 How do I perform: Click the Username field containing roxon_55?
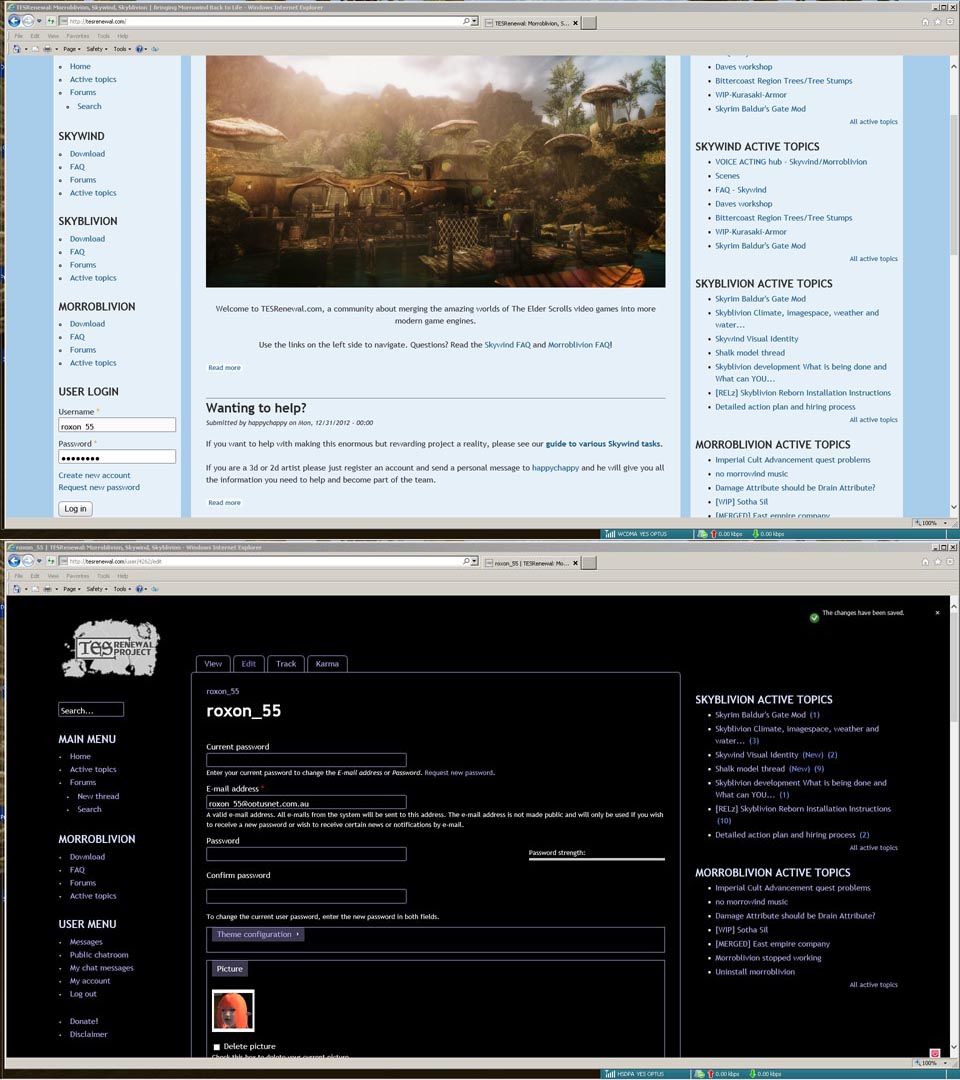(x=117, y=426)
